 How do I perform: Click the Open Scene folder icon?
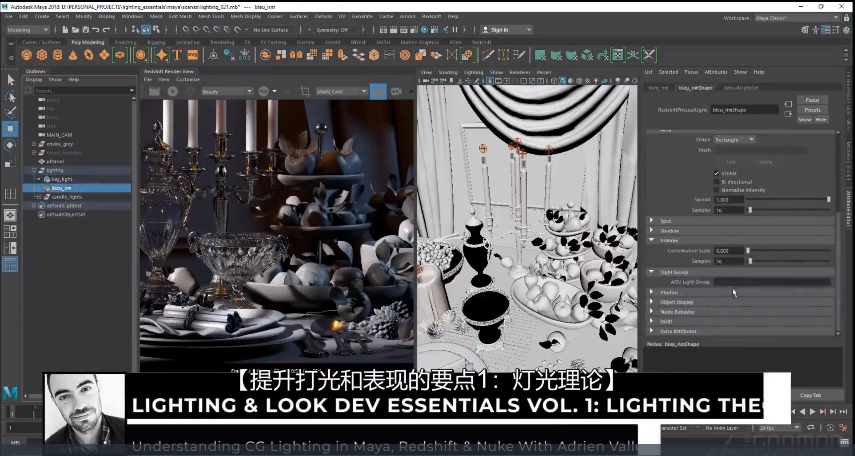(x=75, y=30)
